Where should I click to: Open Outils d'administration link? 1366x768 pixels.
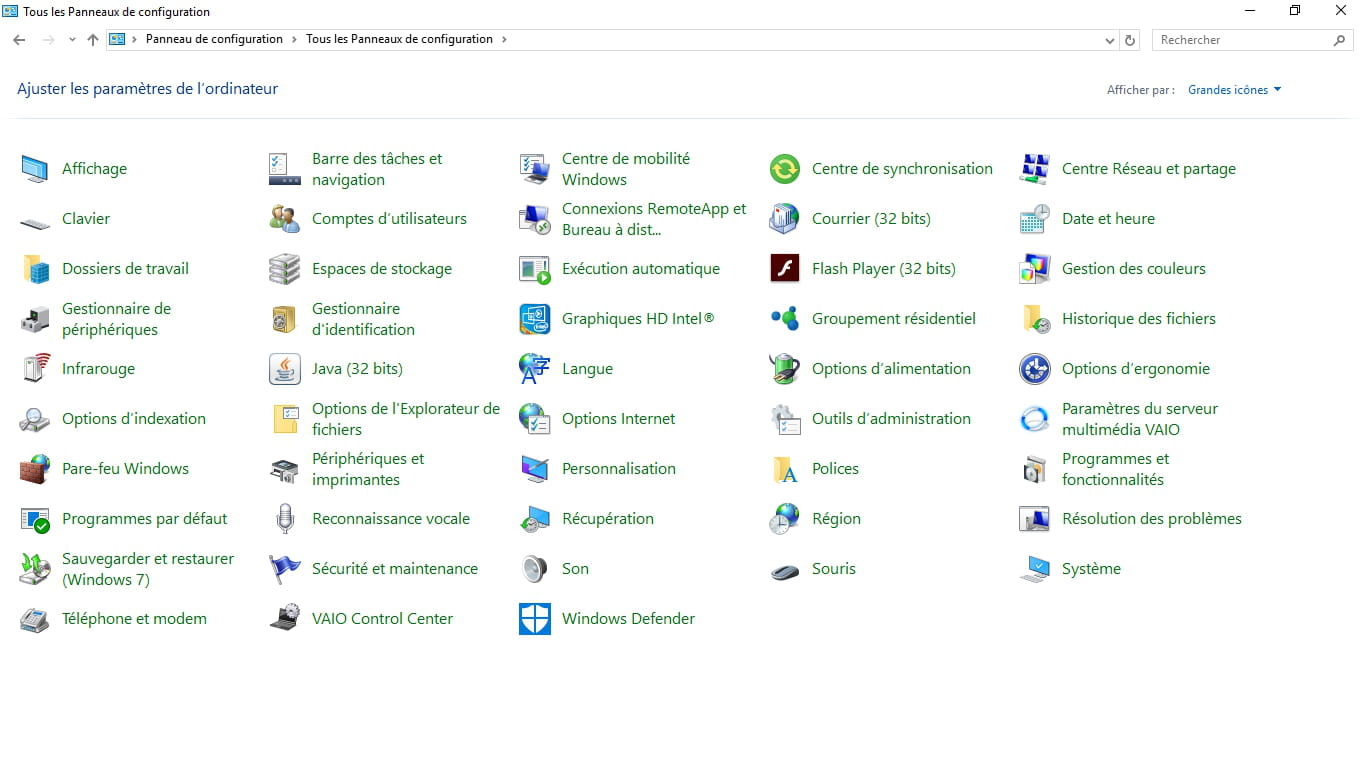pos(891,419)
